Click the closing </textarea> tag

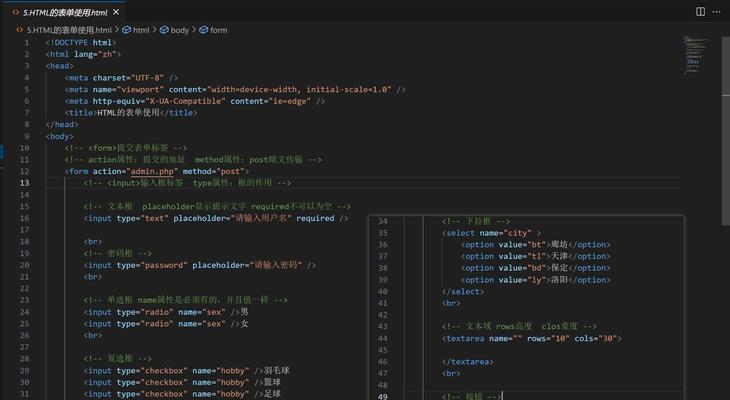point(468,362)
